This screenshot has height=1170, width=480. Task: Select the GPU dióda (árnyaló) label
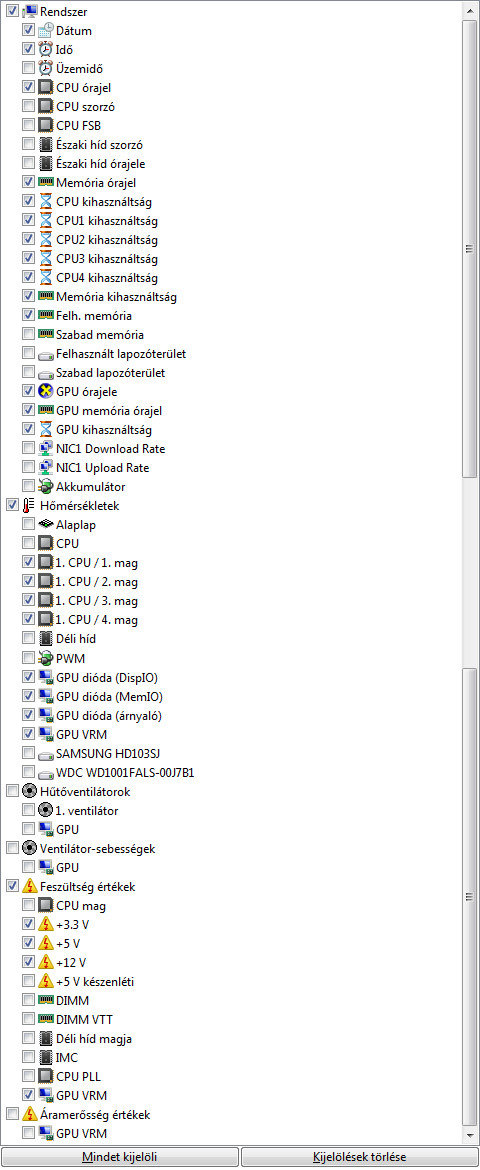pyautogui.click(x=110, y=715)
